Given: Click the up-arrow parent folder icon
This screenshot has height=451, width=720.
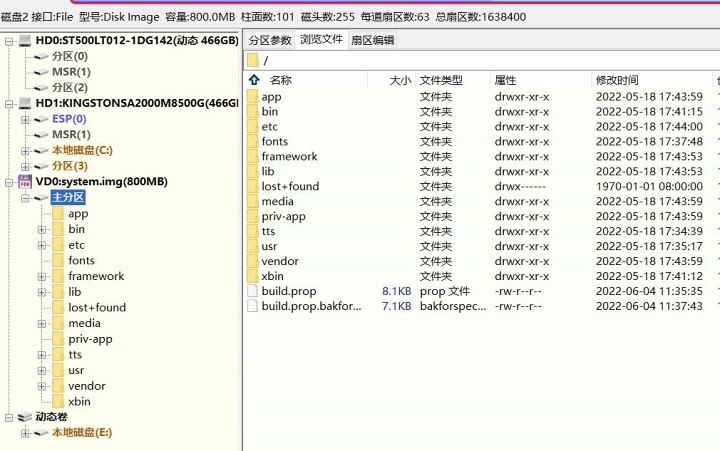Looking at the screenshot, I should (254, 80).
